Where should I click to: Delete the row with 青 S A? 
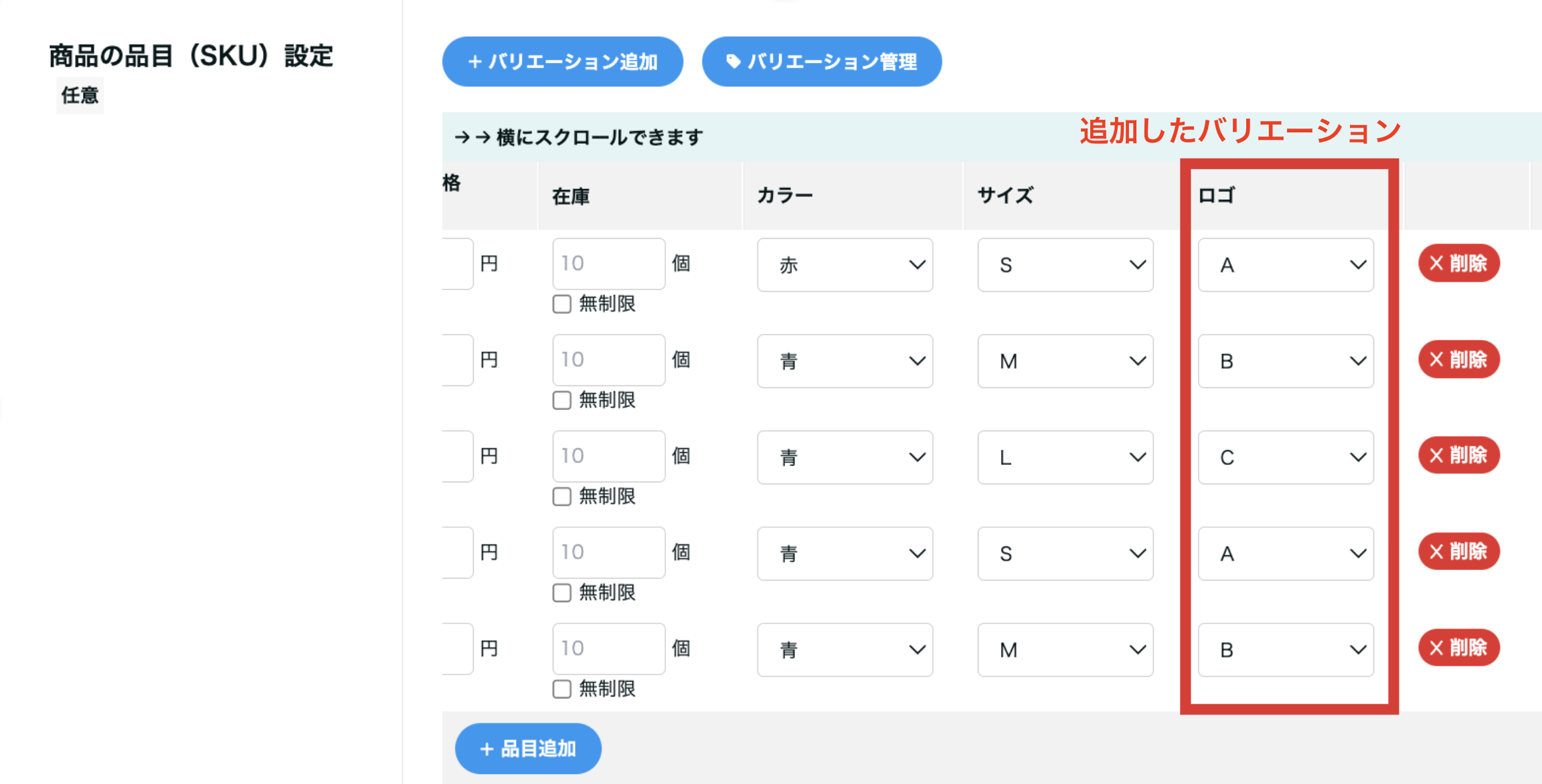pyautogui.click(x=1459, y=552)
